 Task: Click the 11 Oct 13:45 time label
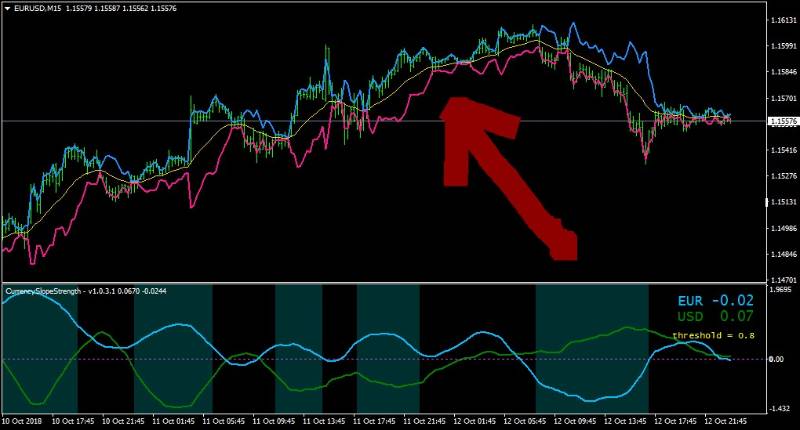coord(324,421)
